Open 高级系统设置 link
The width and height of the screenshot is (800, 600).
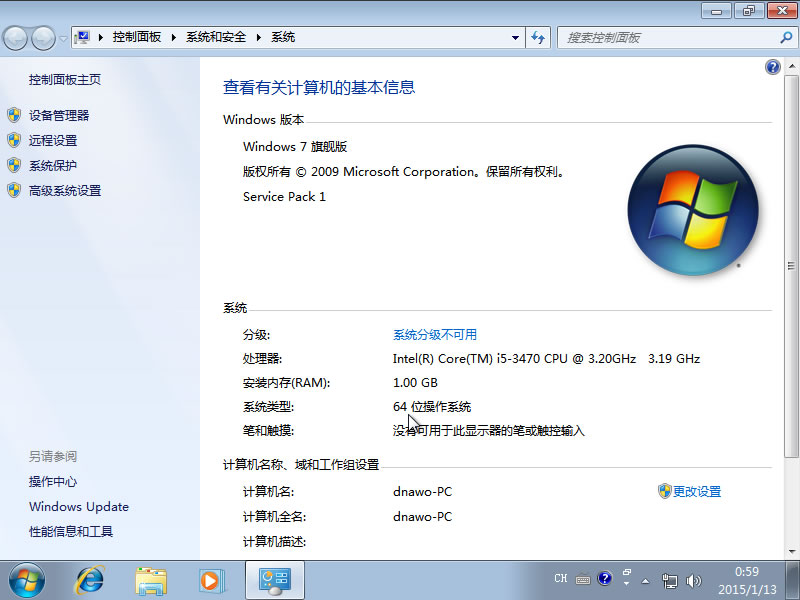click(65, 190)
